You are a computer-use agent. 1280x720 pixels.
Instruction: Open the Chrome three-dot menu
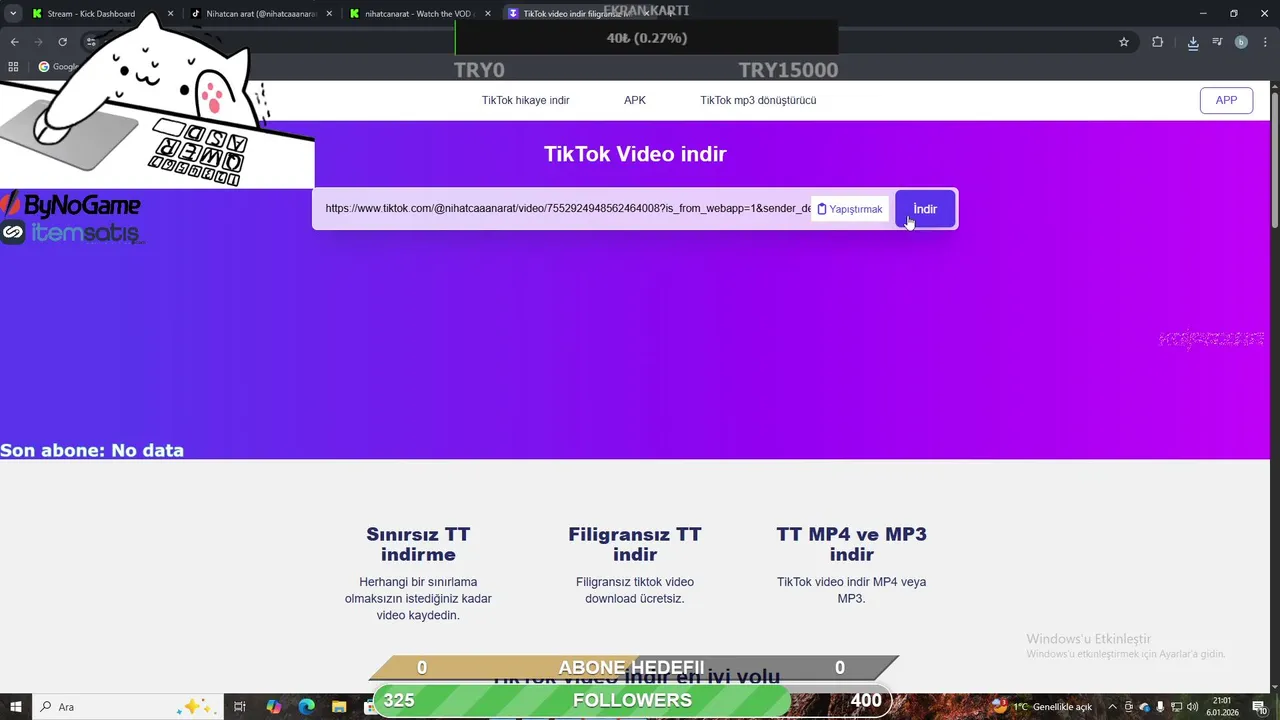point(1265,42)
